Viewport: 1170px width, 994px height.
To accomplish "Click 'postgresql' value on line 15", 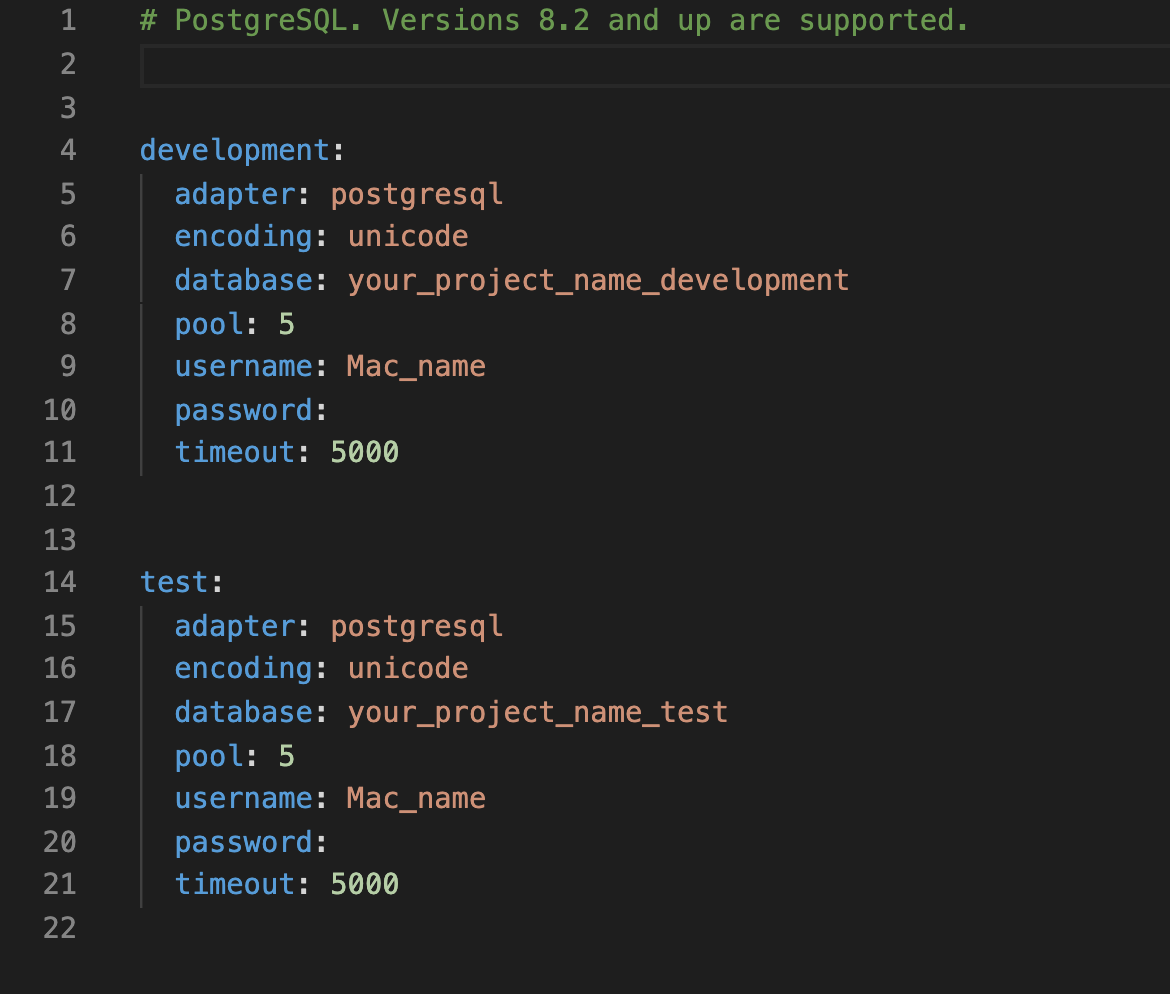I will click(416, 627).
